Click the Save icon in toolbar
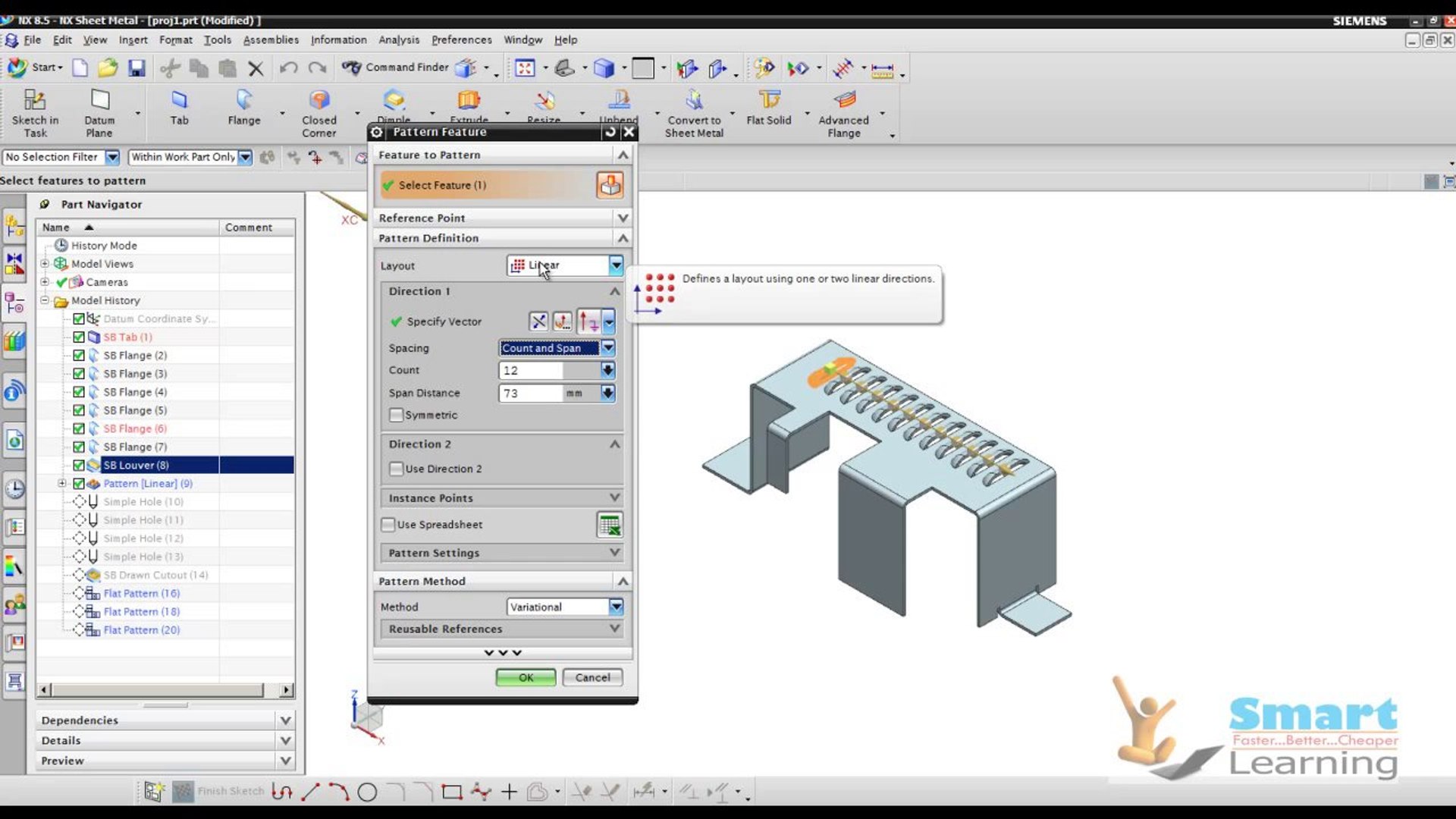Image resolution: width=1456 pixels, height=819 pixels. 136,68
